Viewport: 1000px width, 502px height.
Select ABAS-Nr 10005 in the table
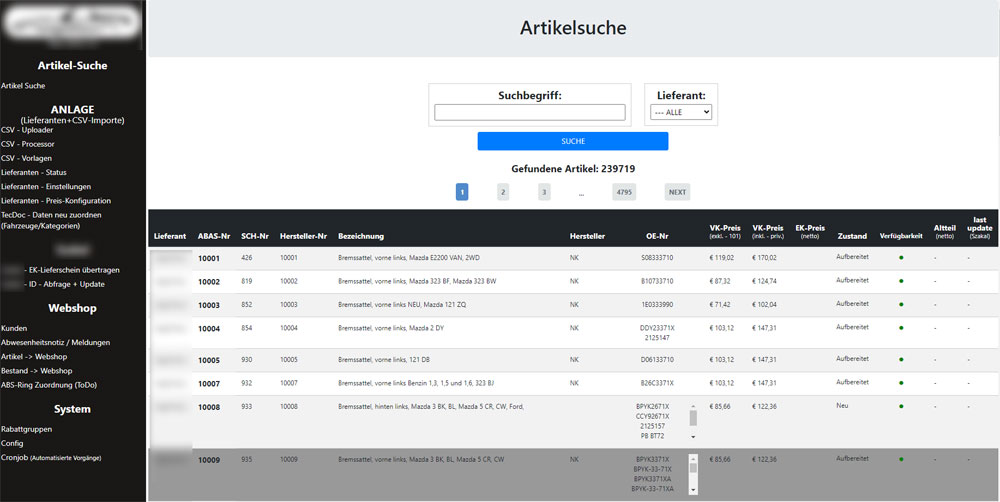pyautogui.click(x=209, y=360)
